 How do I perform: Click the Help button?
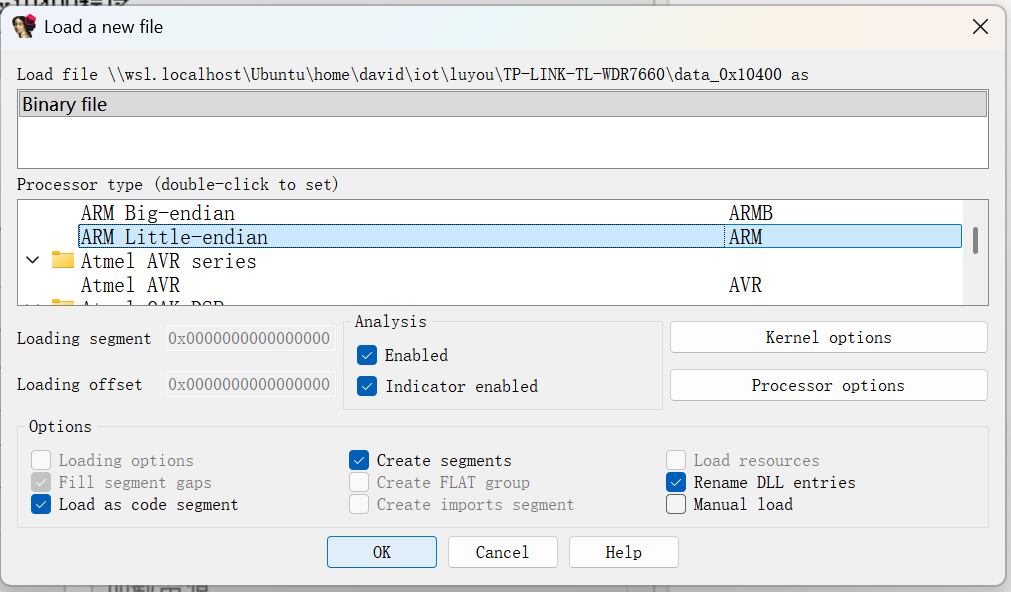pyautogui.click(x=623, y=552)
